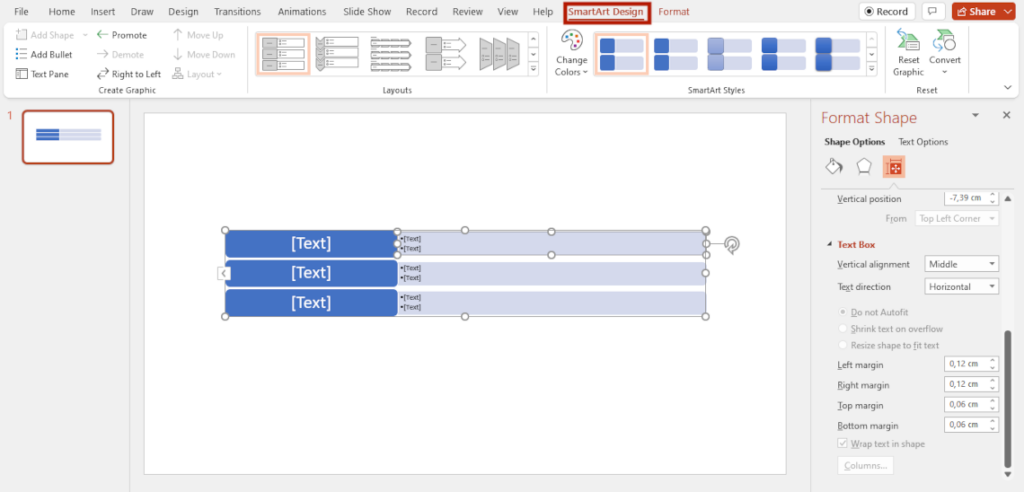The image size is (1024, 492).
Task: Toggle the Wrap text in shape checkbox
Action: pos(843,443)
